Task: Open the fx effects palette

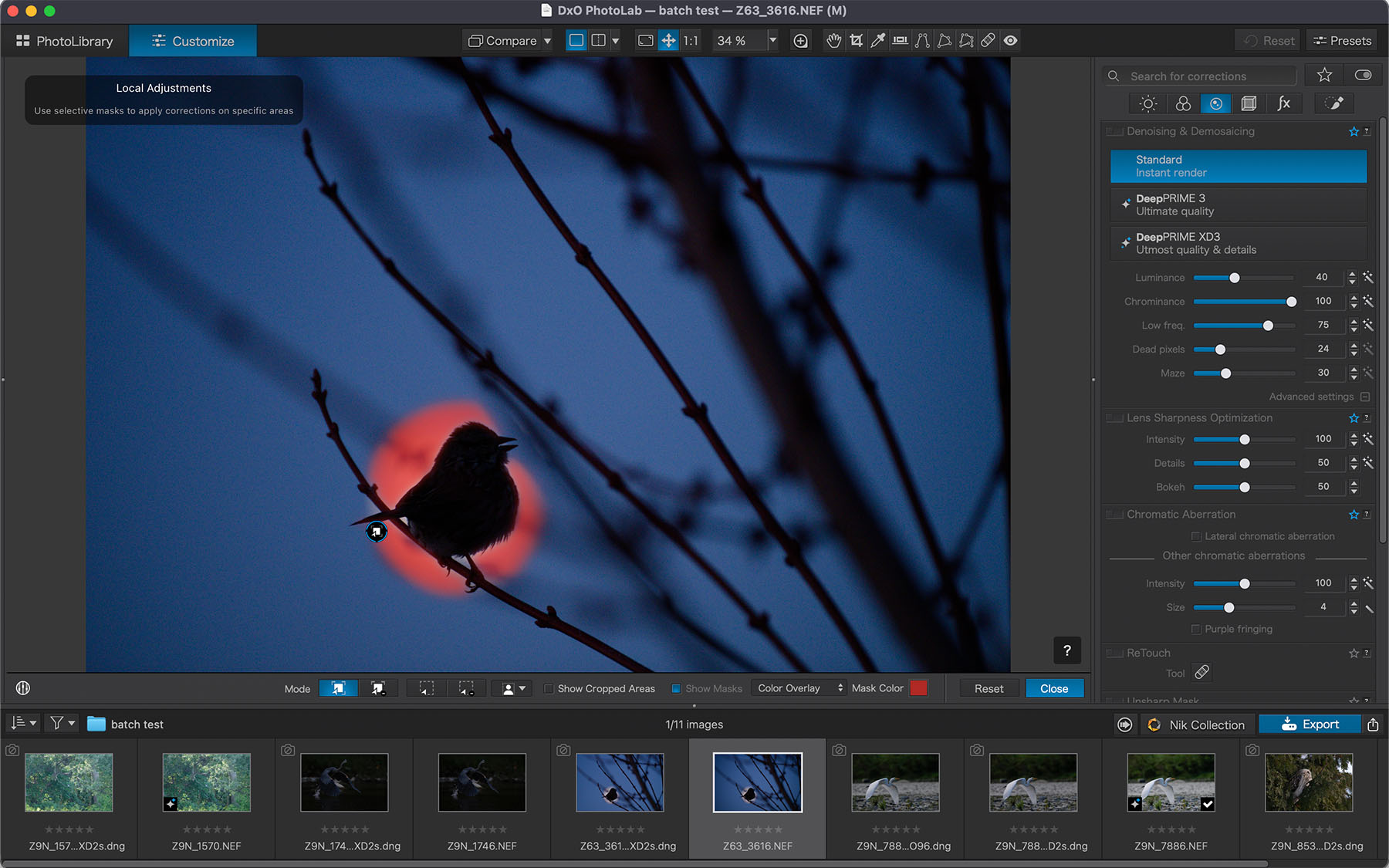Action: (x=1283, y=103)
